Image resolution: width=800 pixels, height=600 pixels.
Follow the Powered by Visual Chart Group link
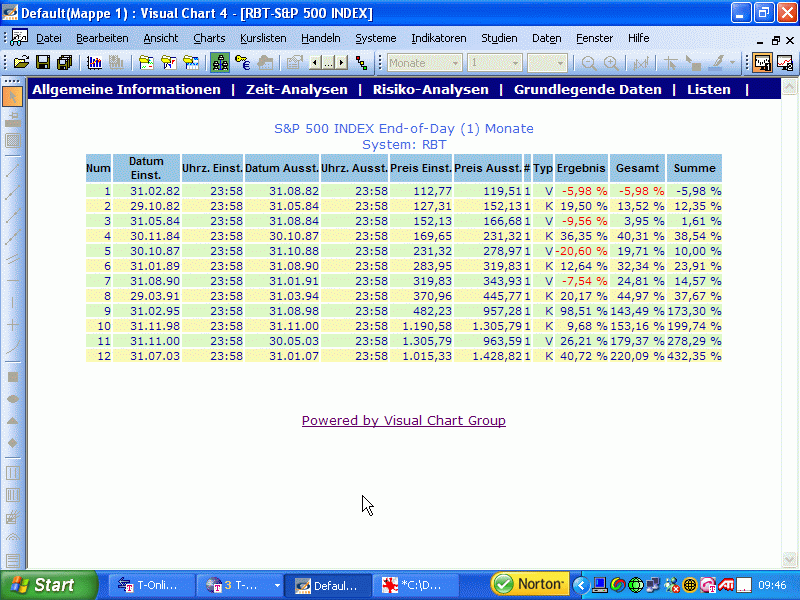(403, 420)
